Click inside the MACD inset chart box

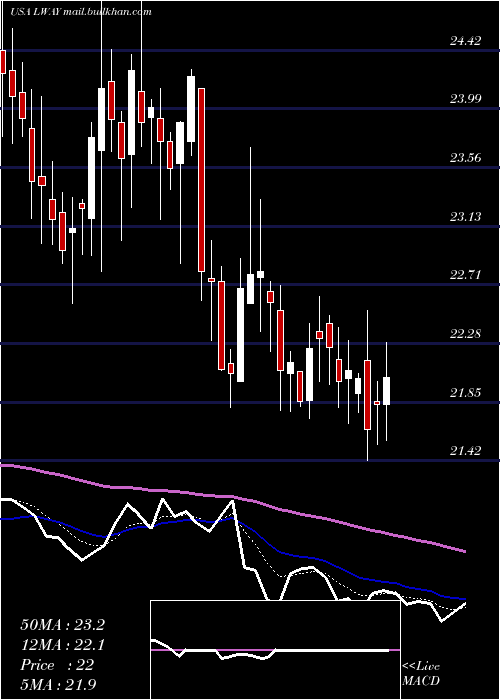click(275, 650)
